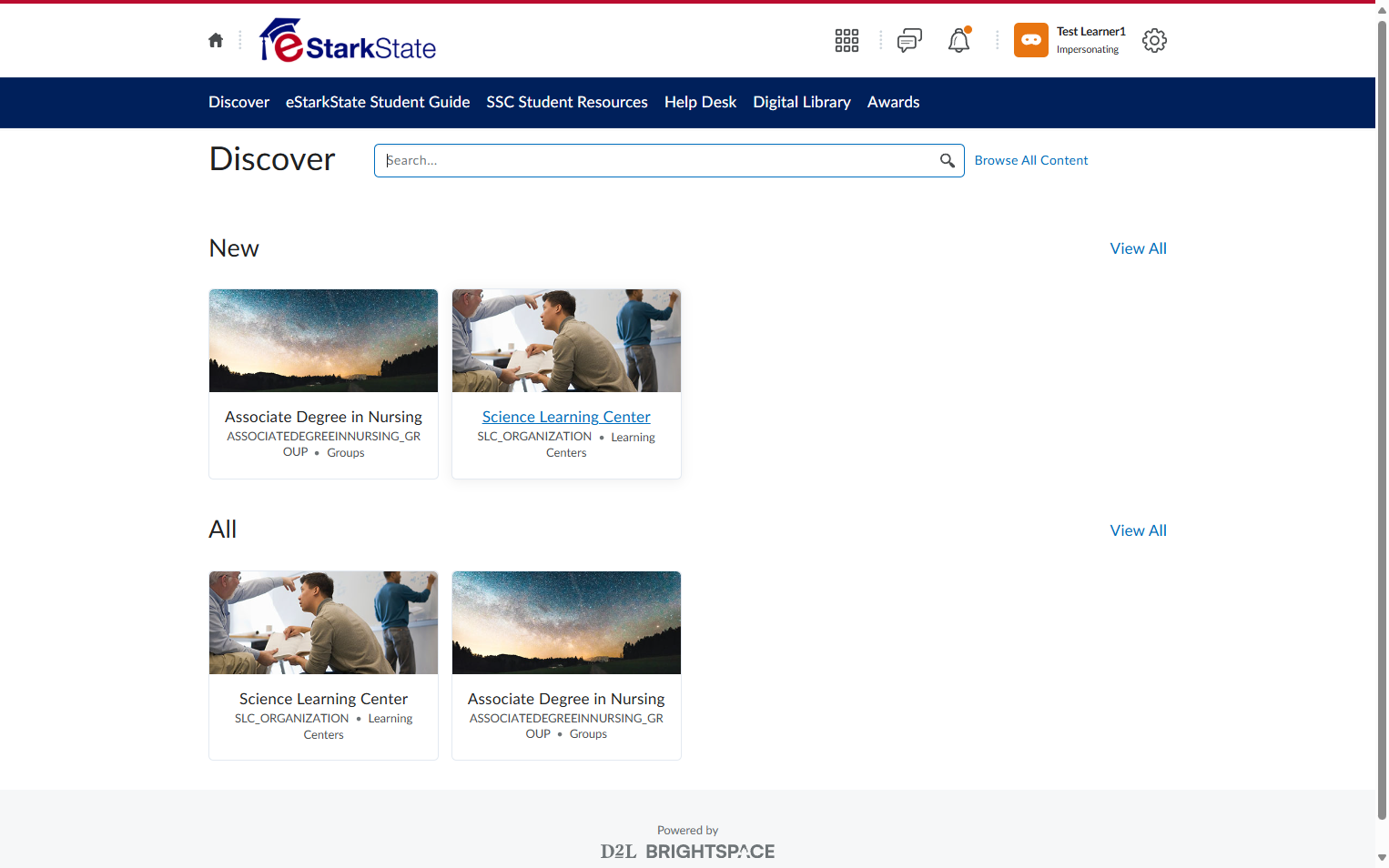This screenshot has height=868, width=1389.
Task: Open the Discover nav item
Action: click(x=238, y=102)
